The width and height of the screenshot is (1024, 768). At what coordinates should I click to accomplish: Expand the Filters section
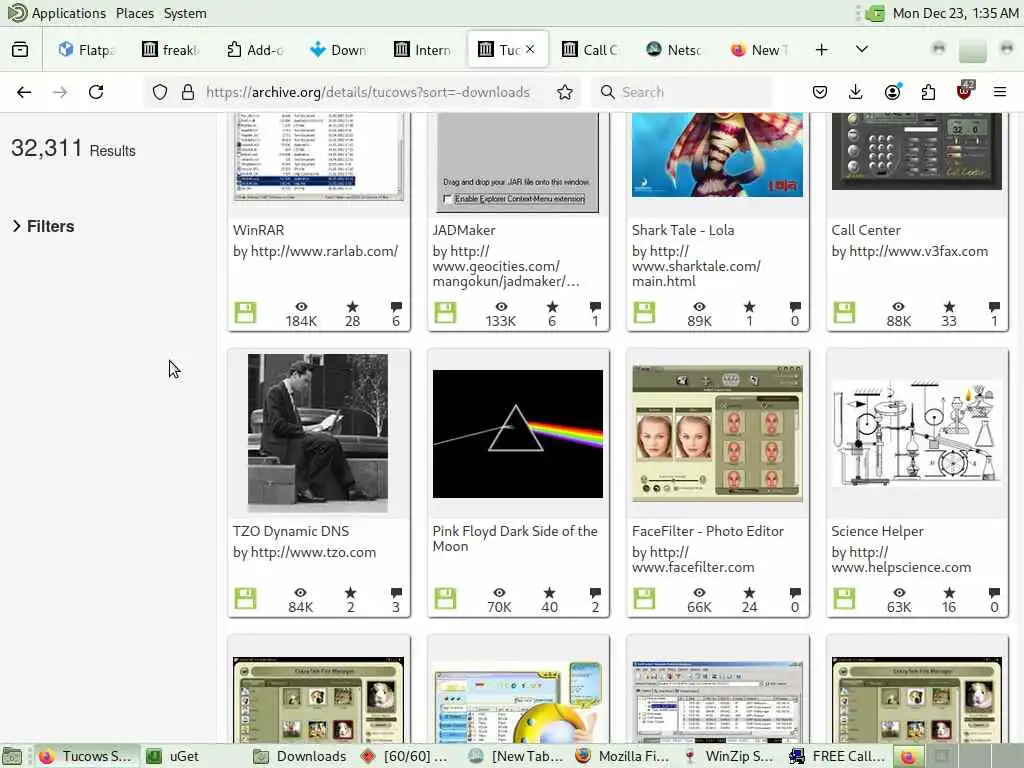click(x=44, y=226)
